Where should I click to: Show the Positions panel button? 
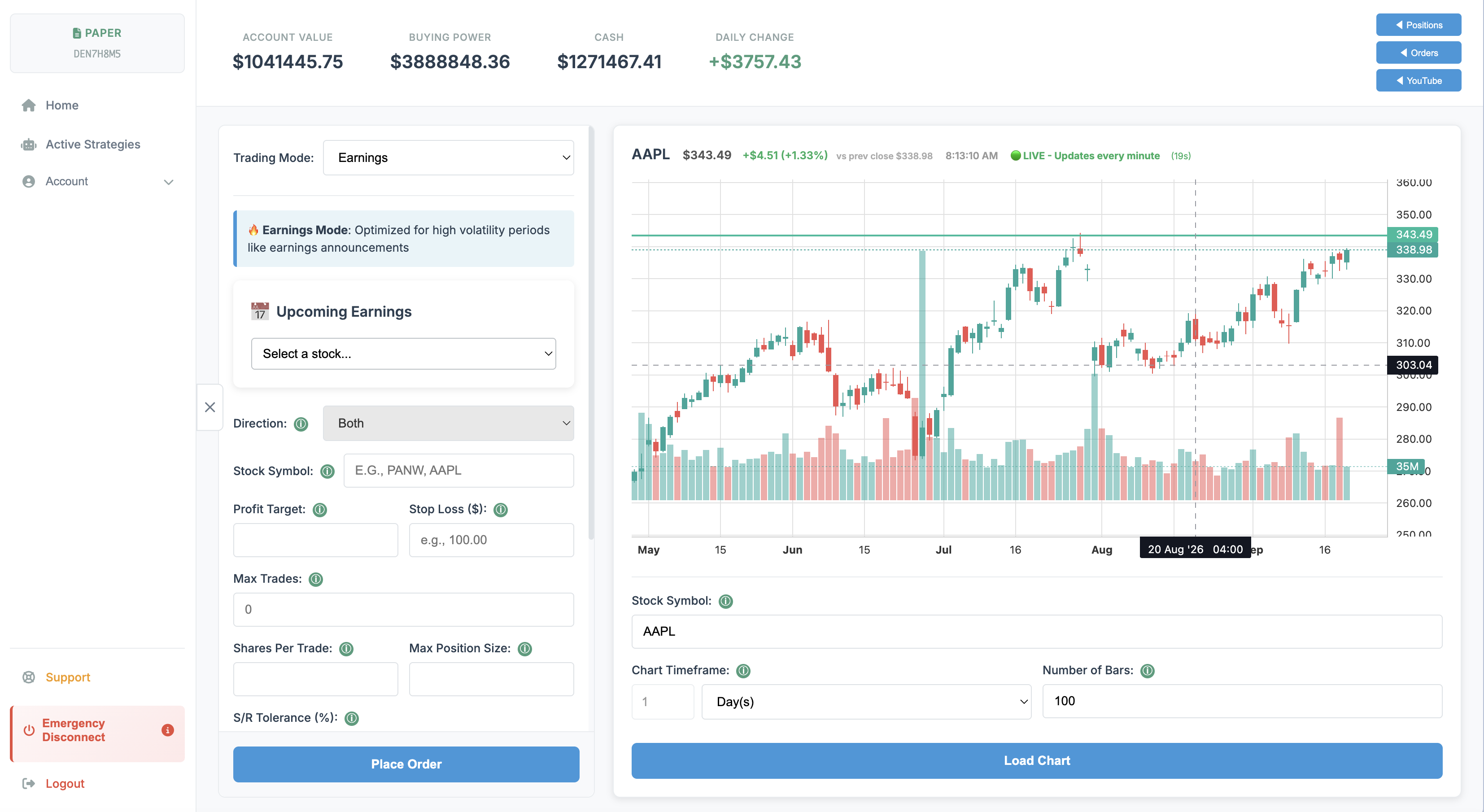pyautogui.click(x=1419, y=25)
